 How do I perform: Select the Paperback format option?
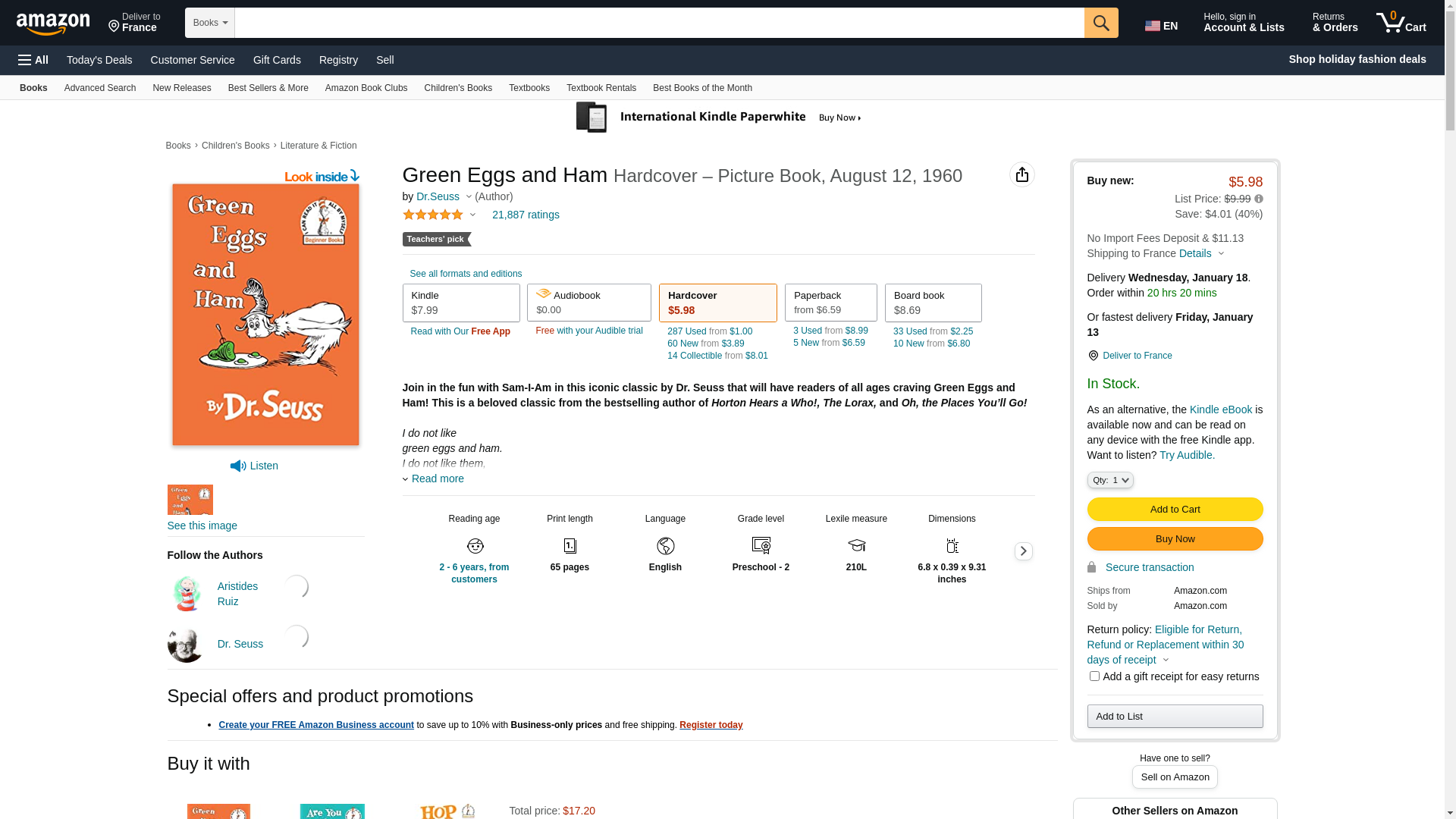(830, 303)
